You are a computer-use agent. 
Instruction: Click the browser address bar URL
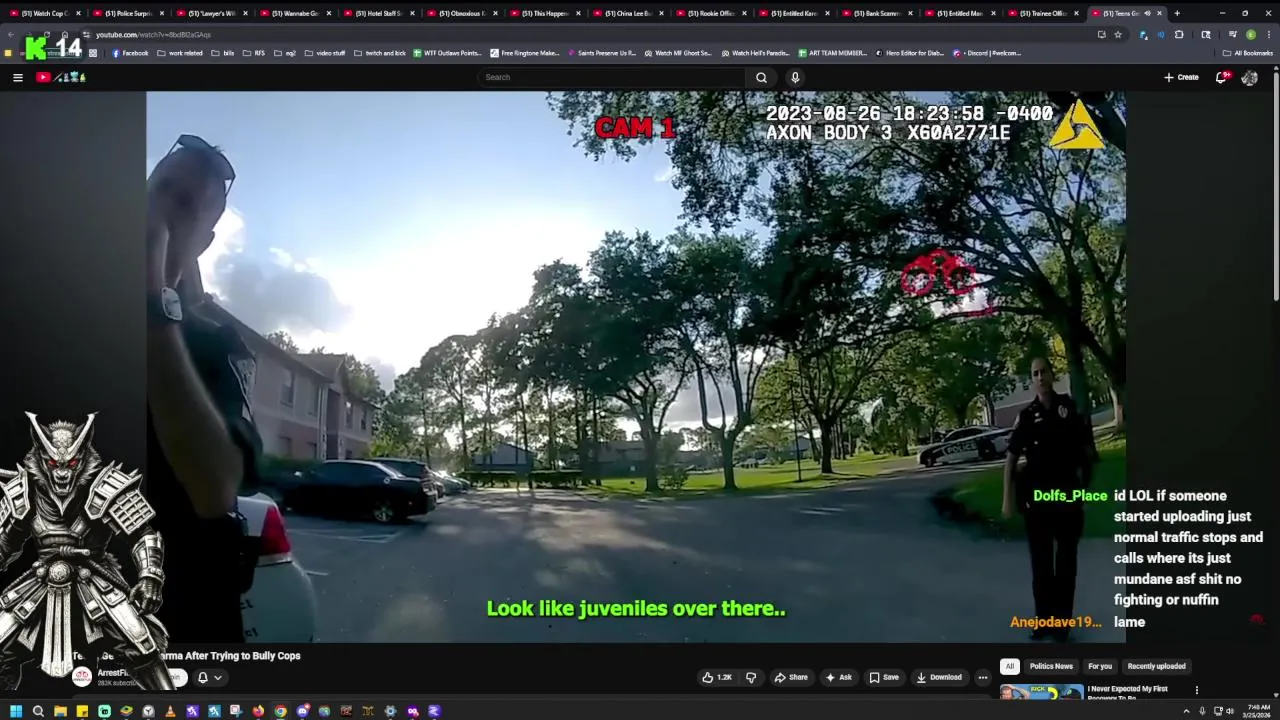click(153, 34)
